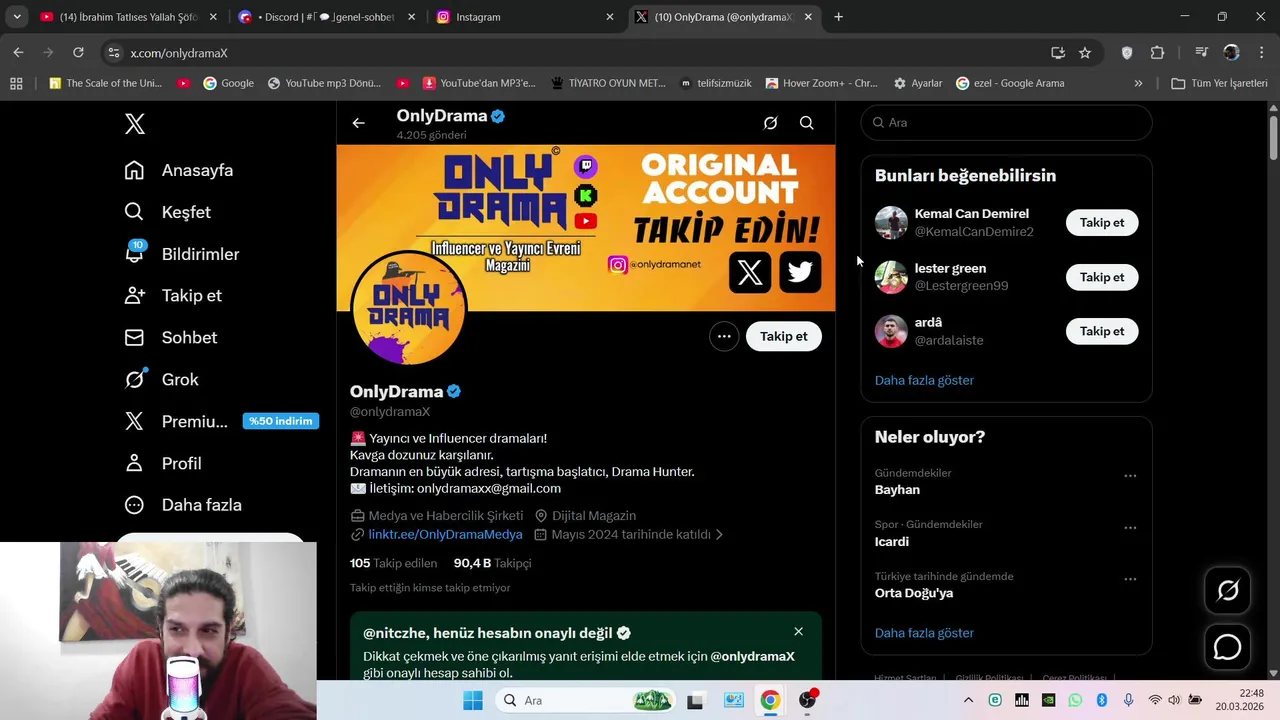Open options for Bayhan trend
The image size is (1280, 720).
pyautogui.click(x=1130, y=476)
